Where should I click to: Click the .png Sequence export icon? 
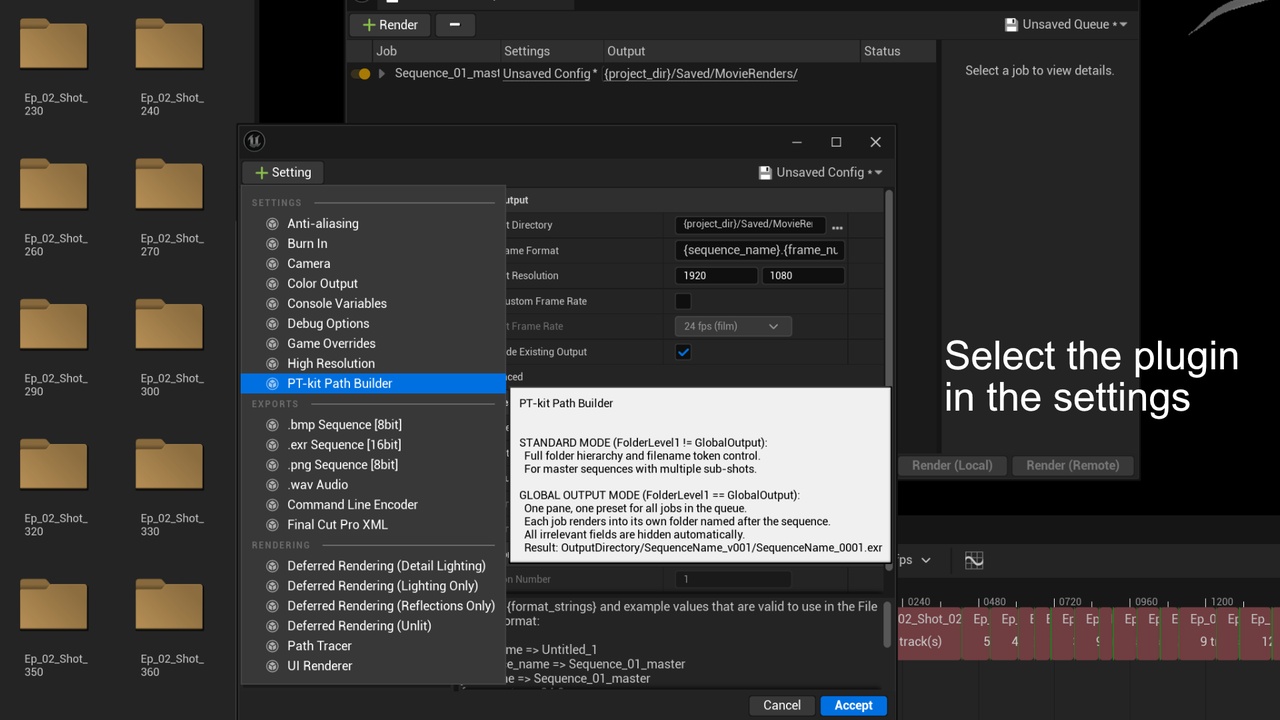click(272, 465)
